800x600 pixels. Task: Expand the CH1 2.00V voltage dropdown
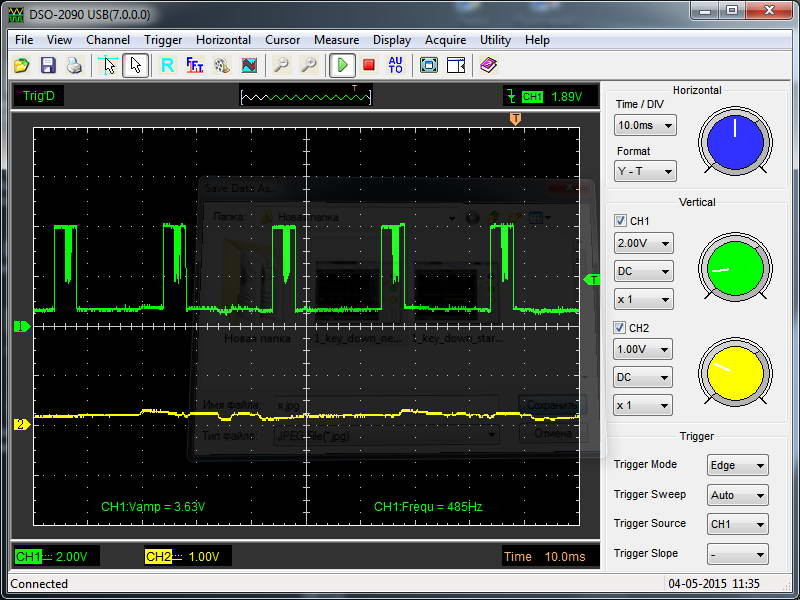(x=643, y=243)
